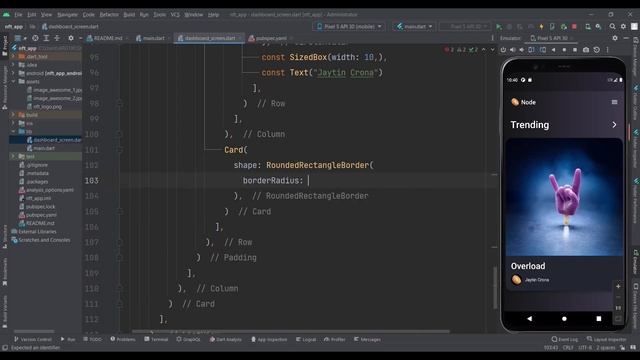Tap phone navigation recents square

tap(599, 319)
